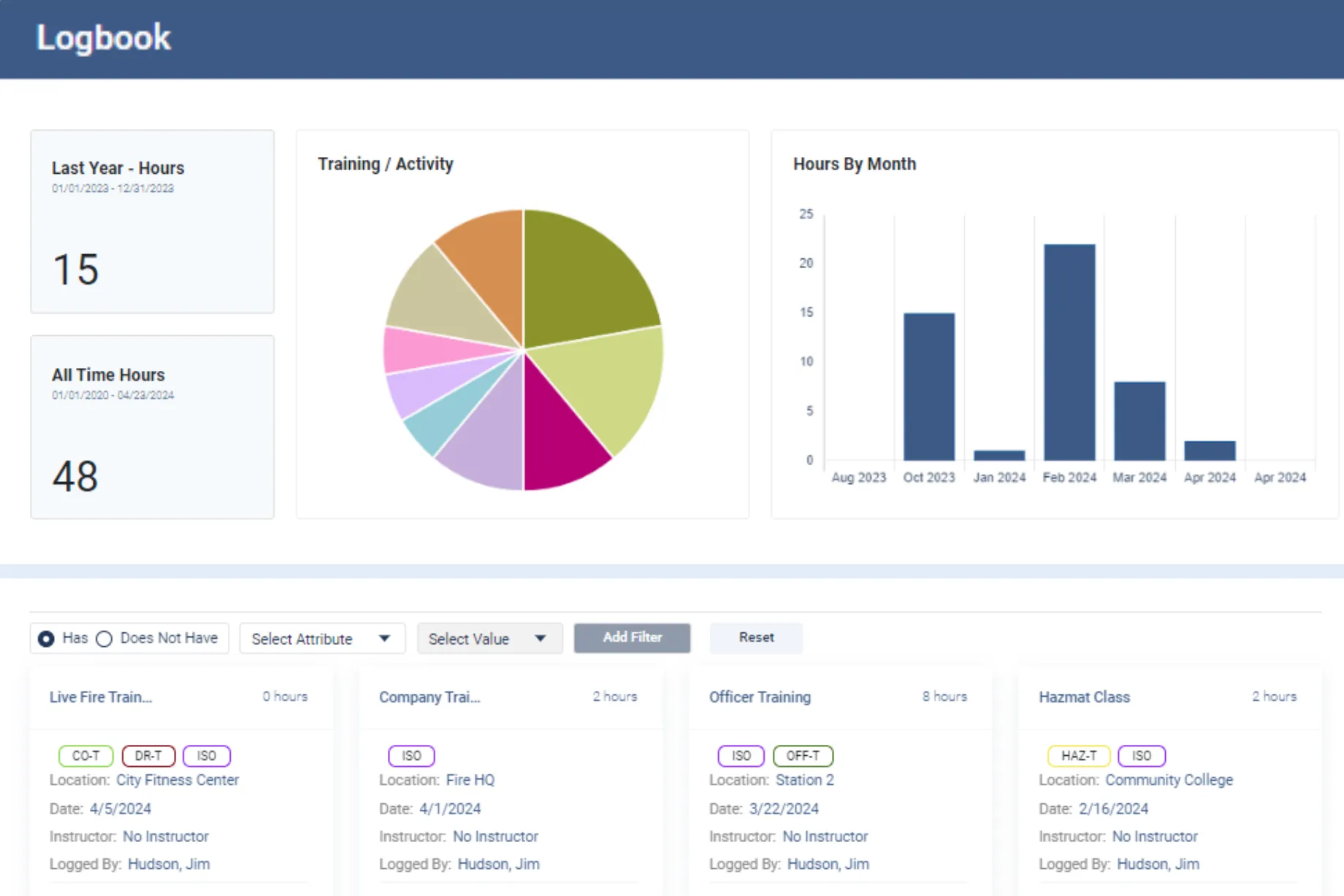Image resolution: width=1344 pixels, height=896 pixels.
Task: Select the Does Not Have radio option
Action: click(104, 639)
